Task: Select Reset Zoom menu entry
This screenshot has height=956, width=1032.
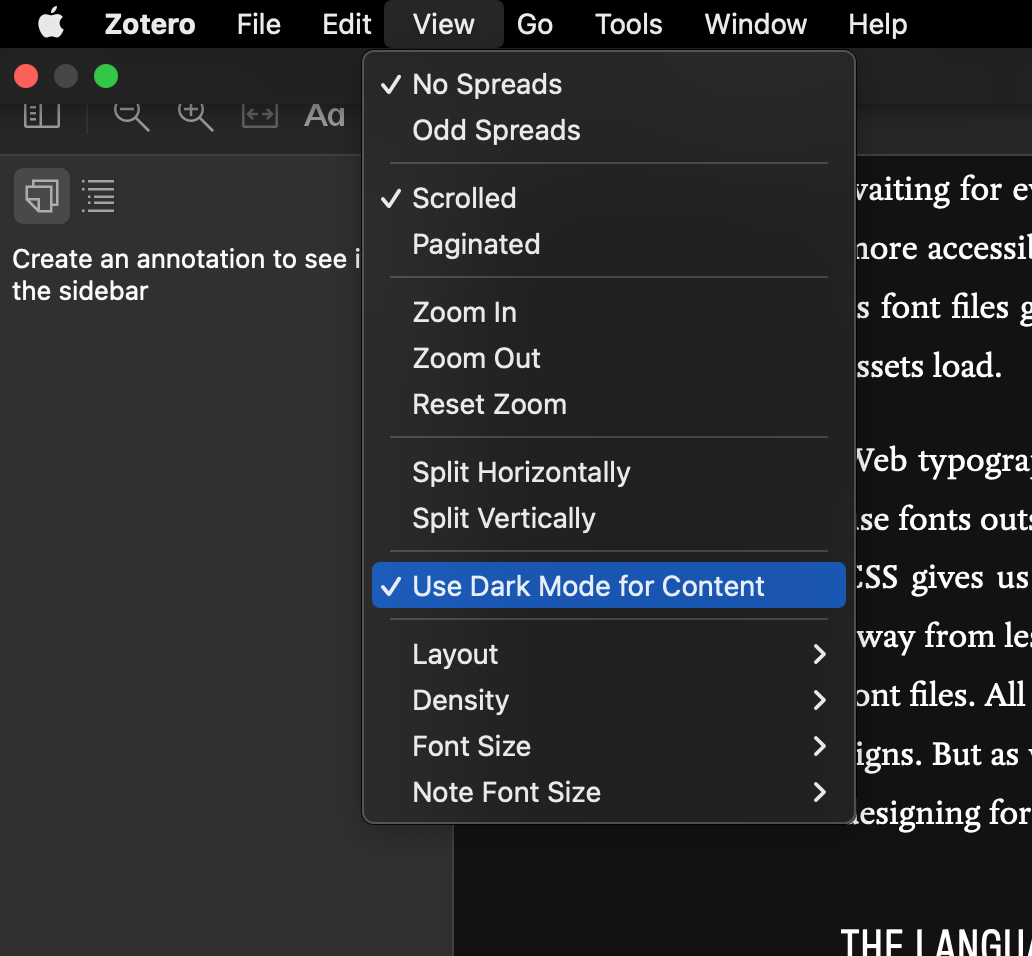Action: point(489,404)
